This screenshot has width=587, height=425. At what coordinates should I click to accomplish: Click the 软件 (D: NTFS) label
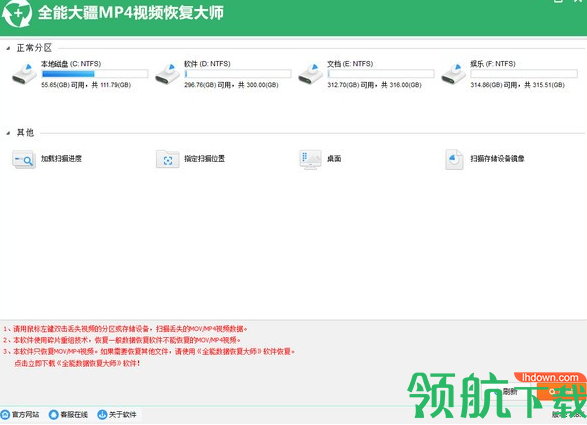click(207, 64)
